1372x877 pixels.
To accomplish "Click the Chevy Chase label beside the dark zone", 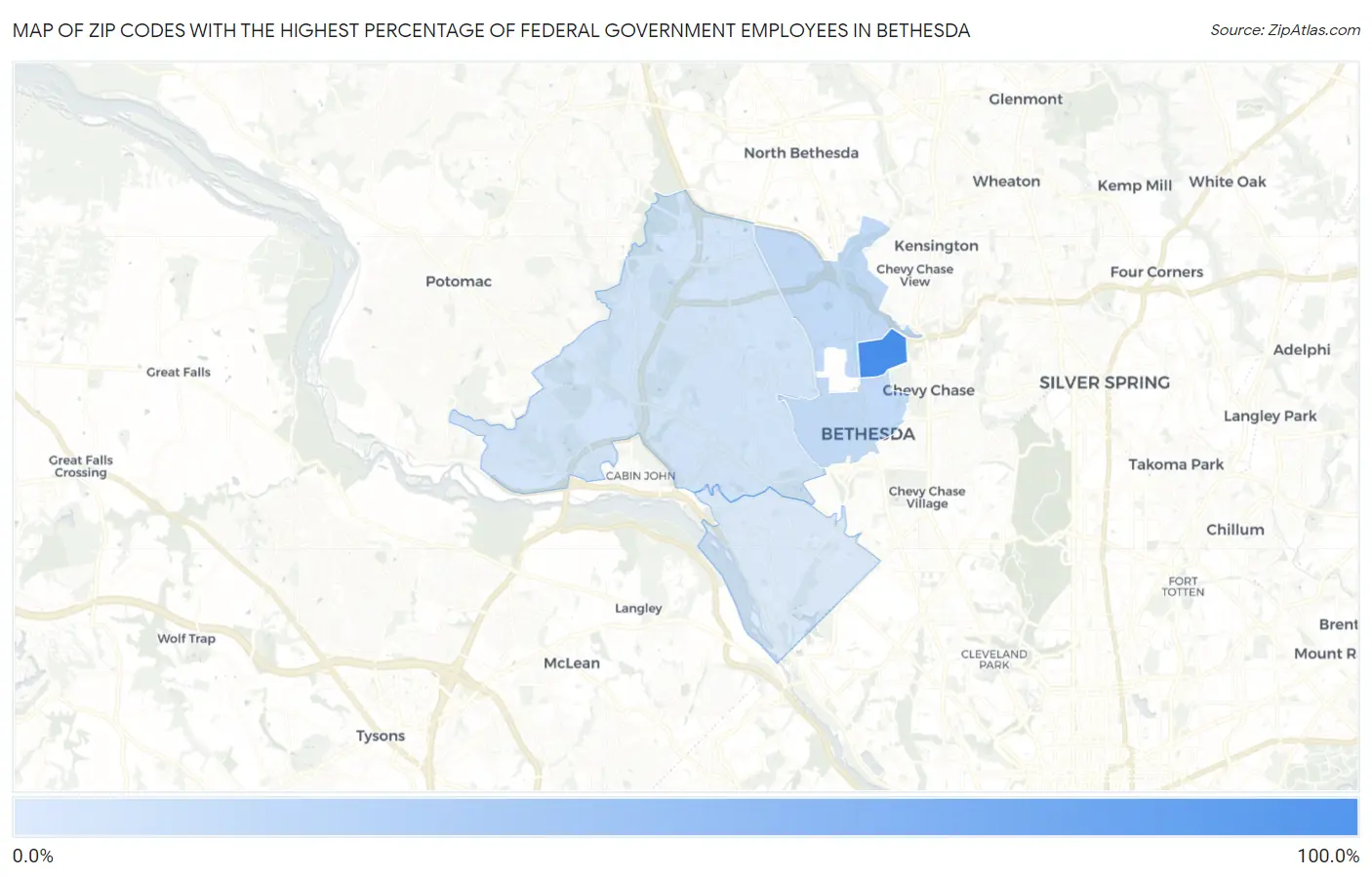I will click(929, 390).
